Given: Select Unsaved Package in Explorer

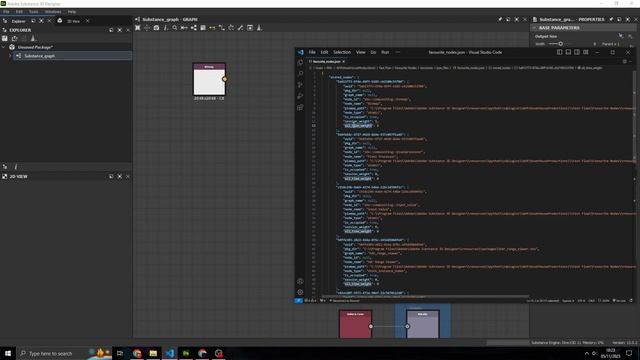Looking at the screenshot, I should tap(36, 47).
